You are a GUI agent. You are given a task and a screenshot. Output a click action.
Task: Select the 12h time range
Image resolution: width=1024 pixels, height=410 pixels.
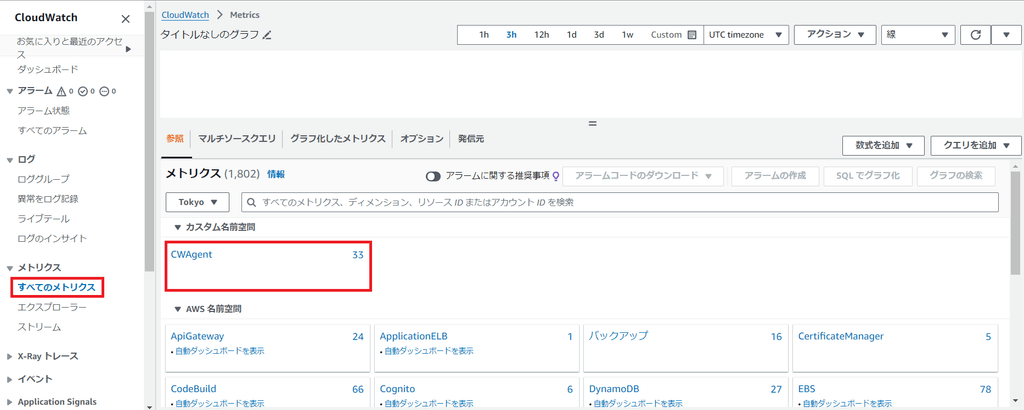[x=541, y=35]
